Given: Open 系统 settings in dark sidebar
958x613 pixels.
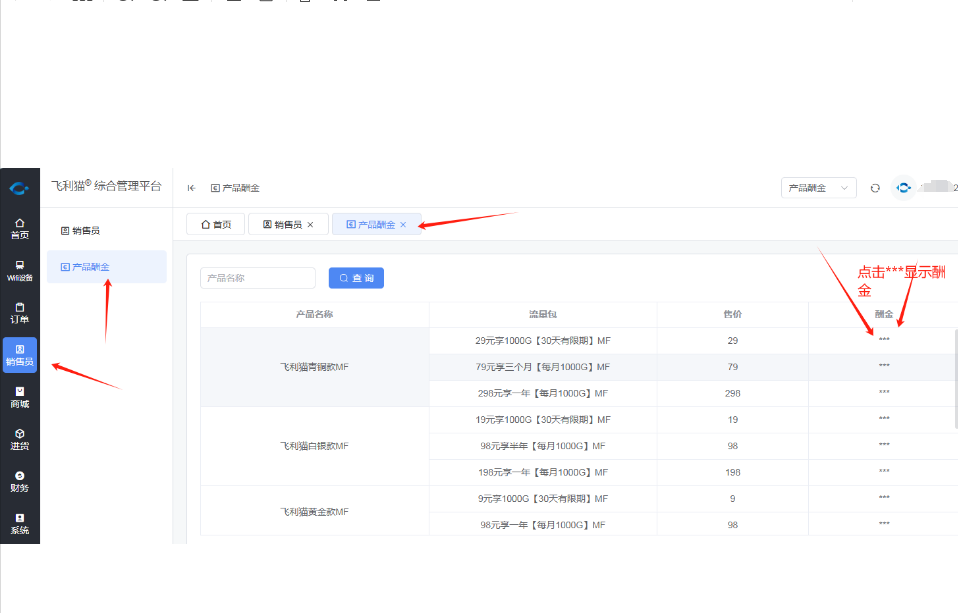Looking at the screenshot, I should tap(20, 523).
